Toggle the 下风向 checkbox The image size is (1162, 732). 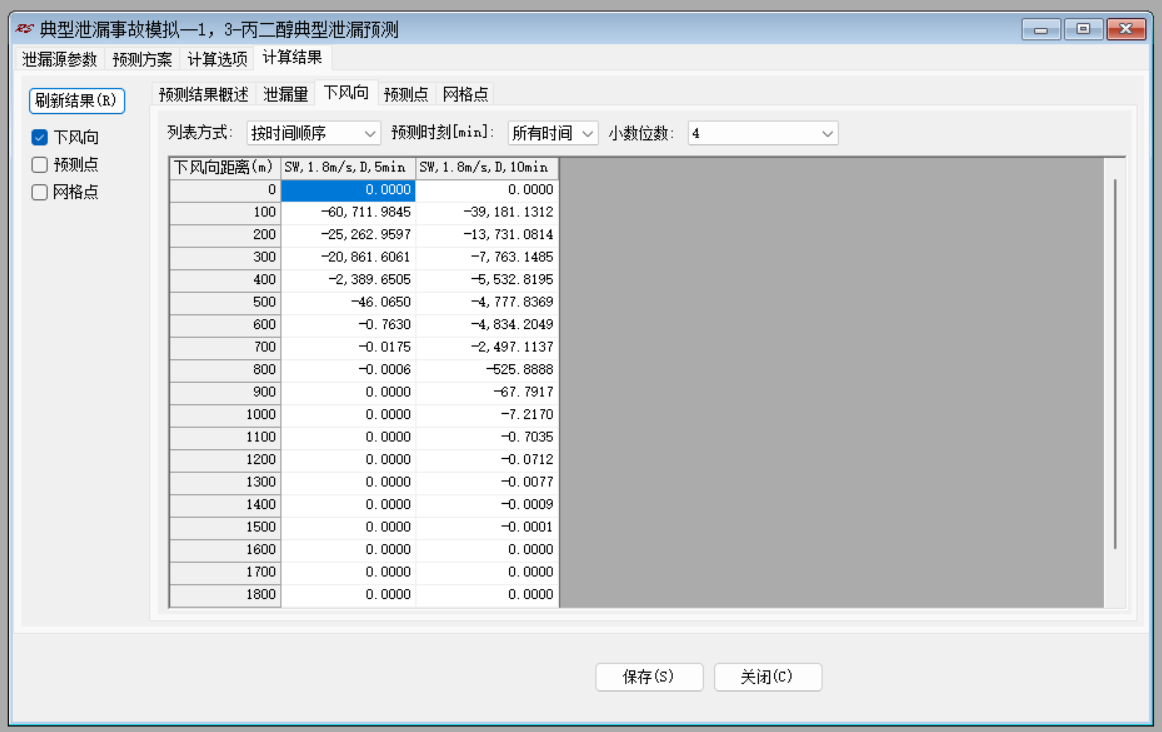coord(40,138)
